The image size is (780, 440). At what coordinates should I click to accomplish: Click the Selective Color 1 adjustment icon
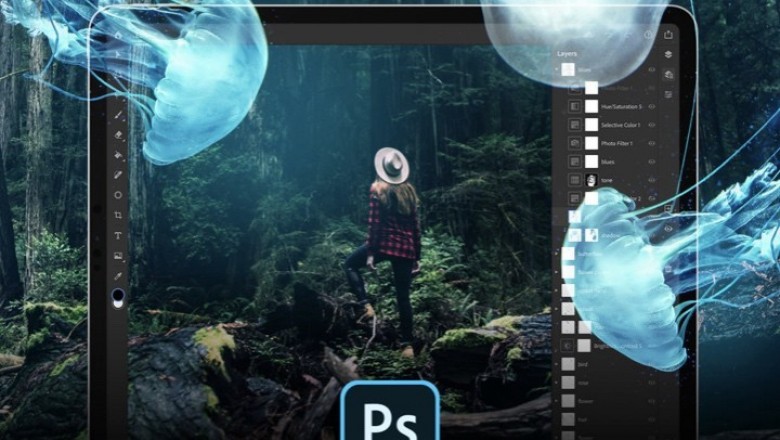click(x=575, y=125)
